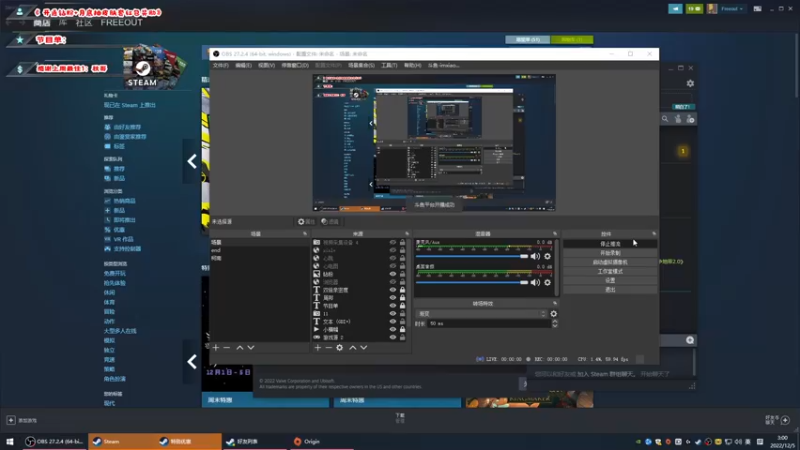Adjust transition duration with the stepper arrows

(x=555, y=323)
